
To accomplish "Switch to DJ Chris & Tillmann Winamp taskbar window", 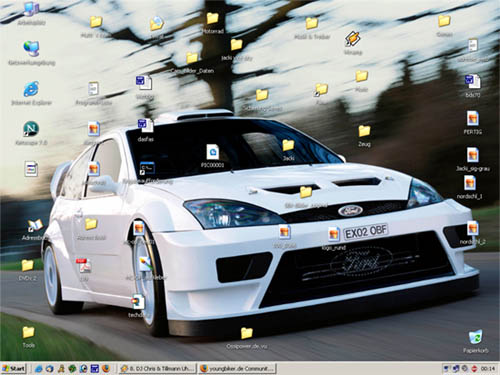I will 157,369.
